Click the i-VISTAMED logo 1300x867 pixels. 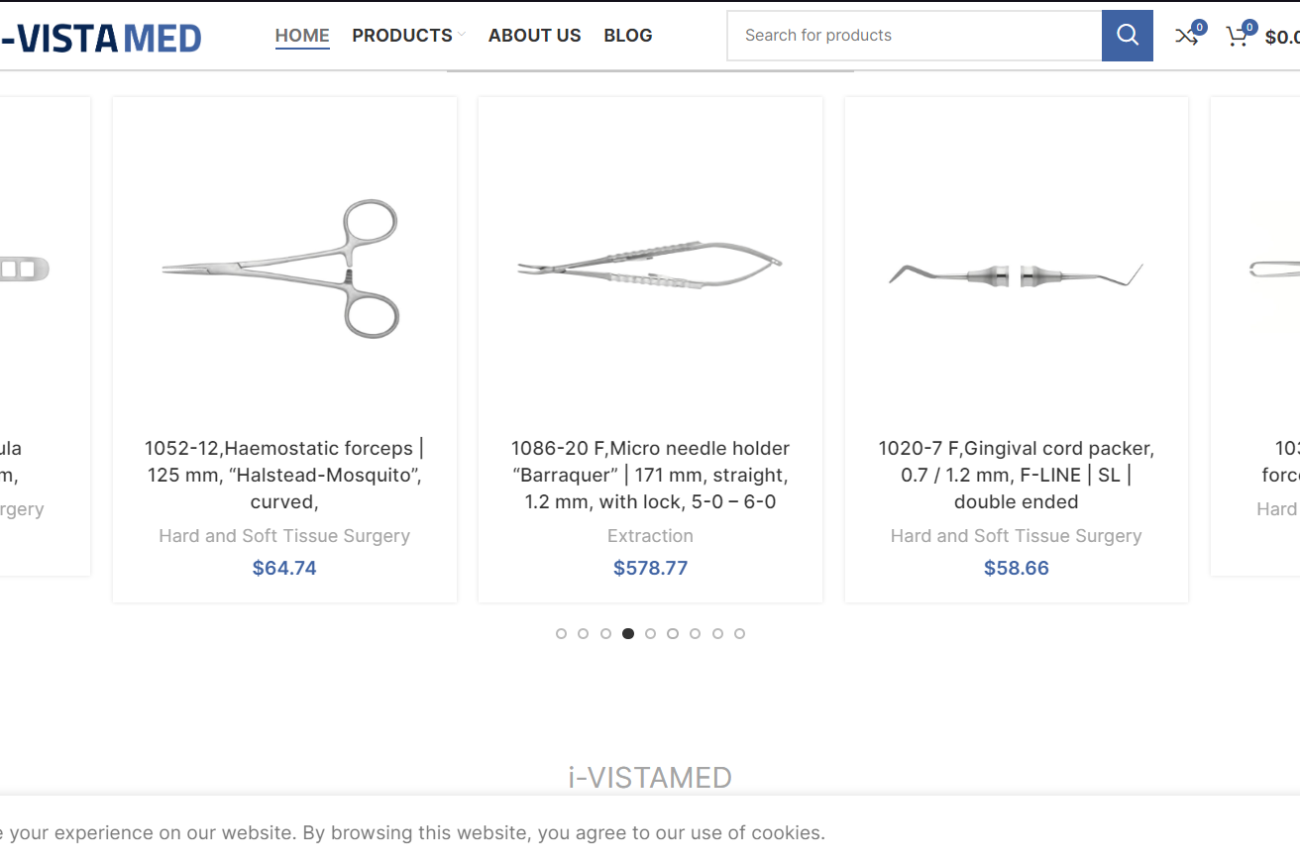click(100, 38)
